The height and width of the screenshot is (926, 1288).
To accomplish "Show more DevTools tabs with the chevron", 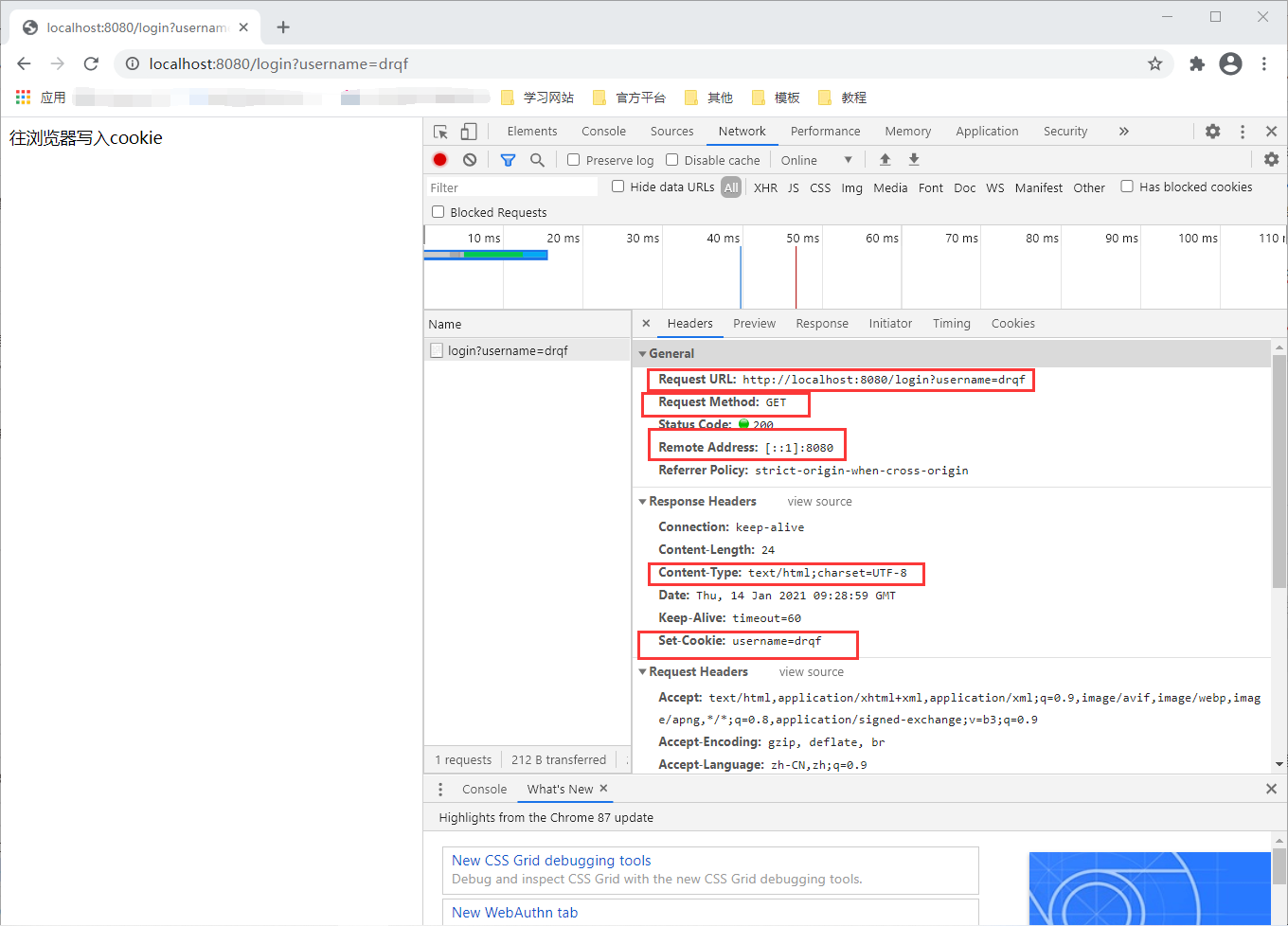I will (1124, 132).
